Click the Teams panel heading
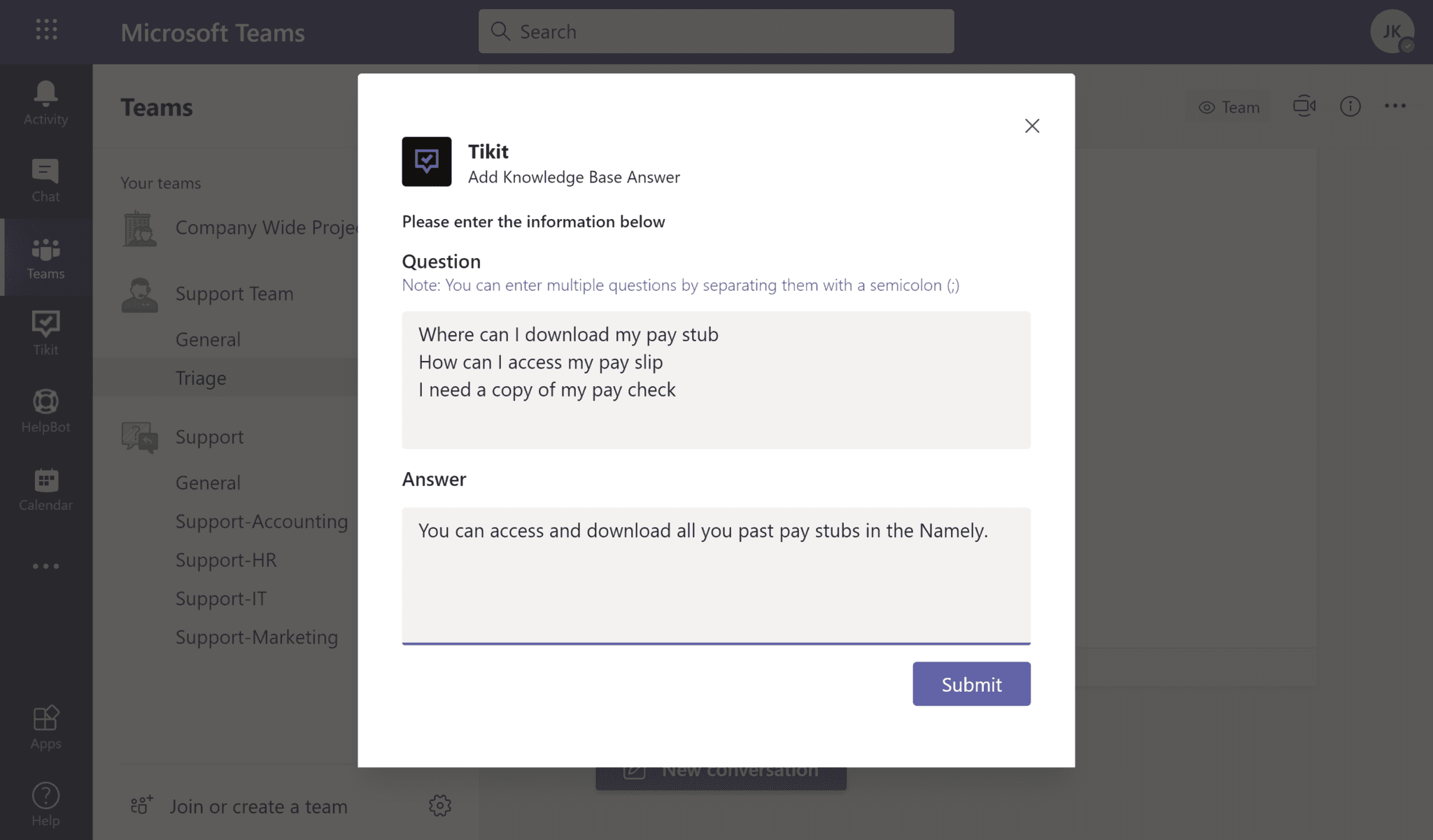The image size is (1433, 840). [157, 107]
